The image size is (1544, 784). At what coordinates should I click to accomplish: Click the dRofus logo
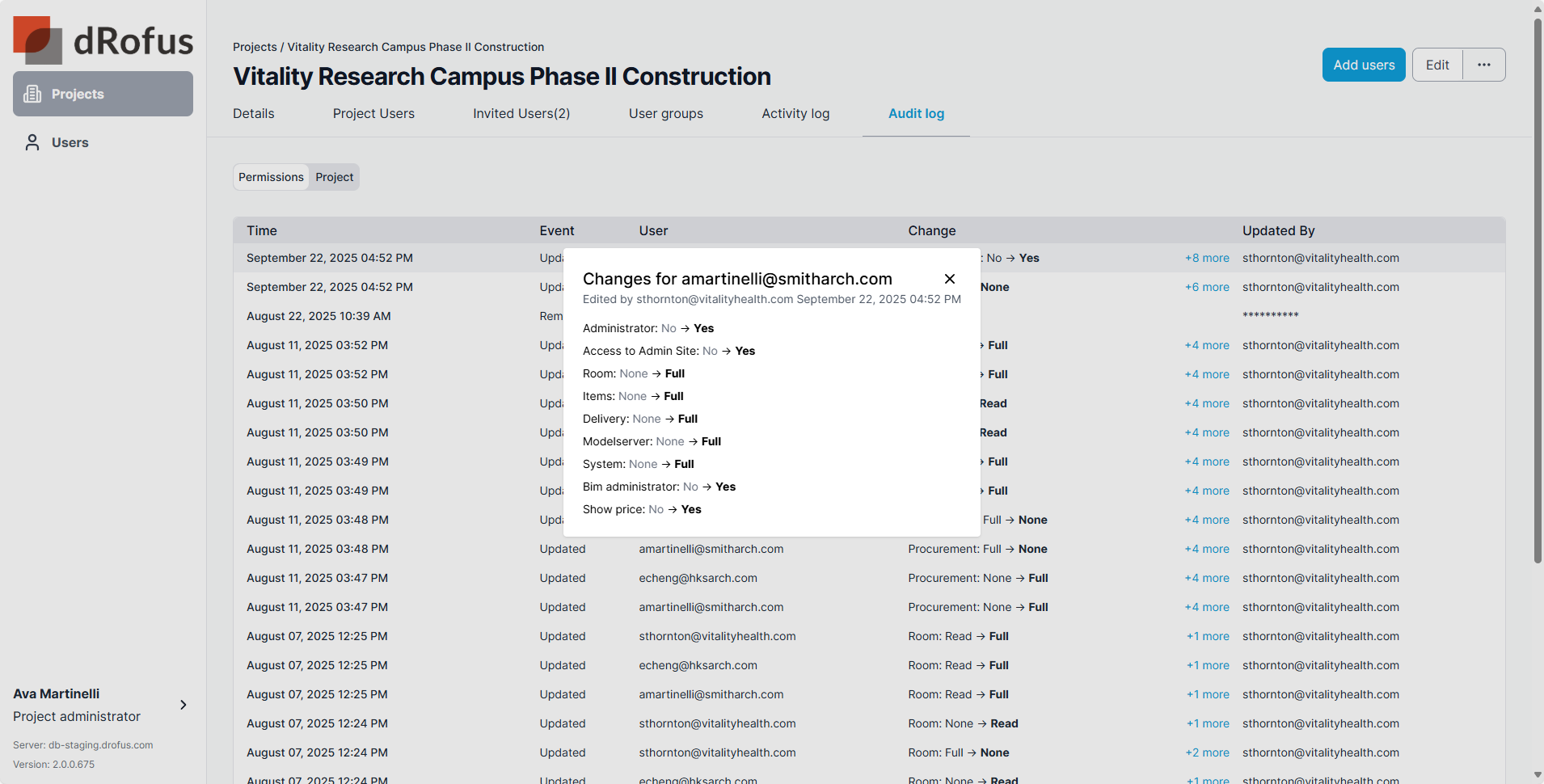[x=103, y=40]
